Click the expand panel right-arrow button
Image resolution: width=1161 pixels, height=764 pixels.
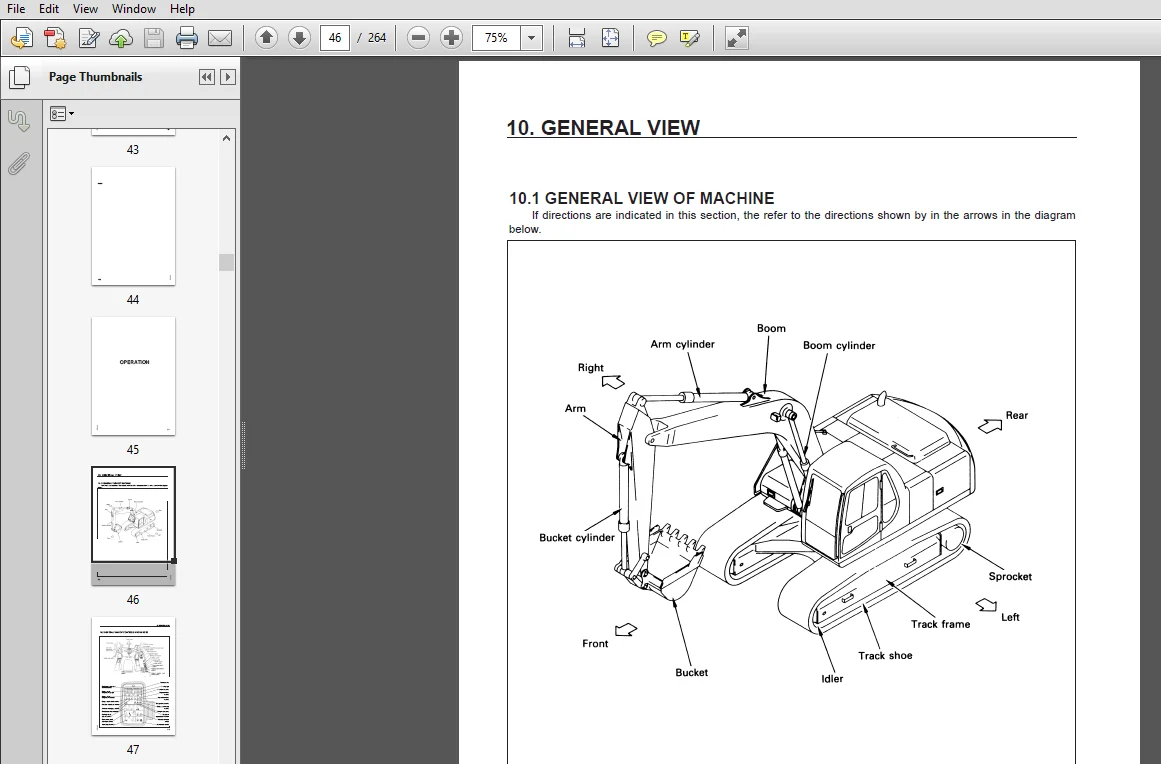point(227,77)
